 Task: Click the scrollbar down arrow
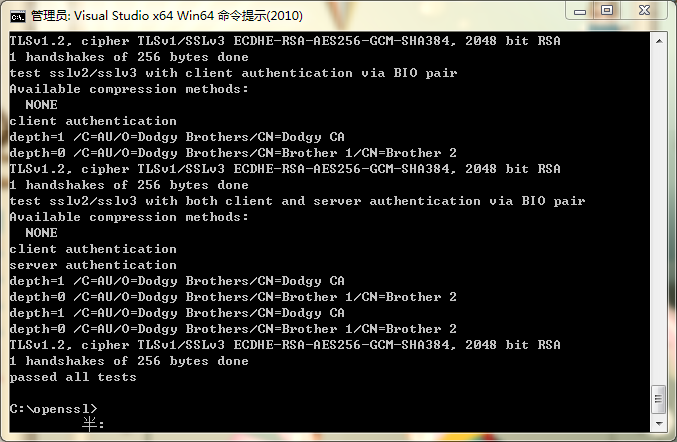(658, 425)
